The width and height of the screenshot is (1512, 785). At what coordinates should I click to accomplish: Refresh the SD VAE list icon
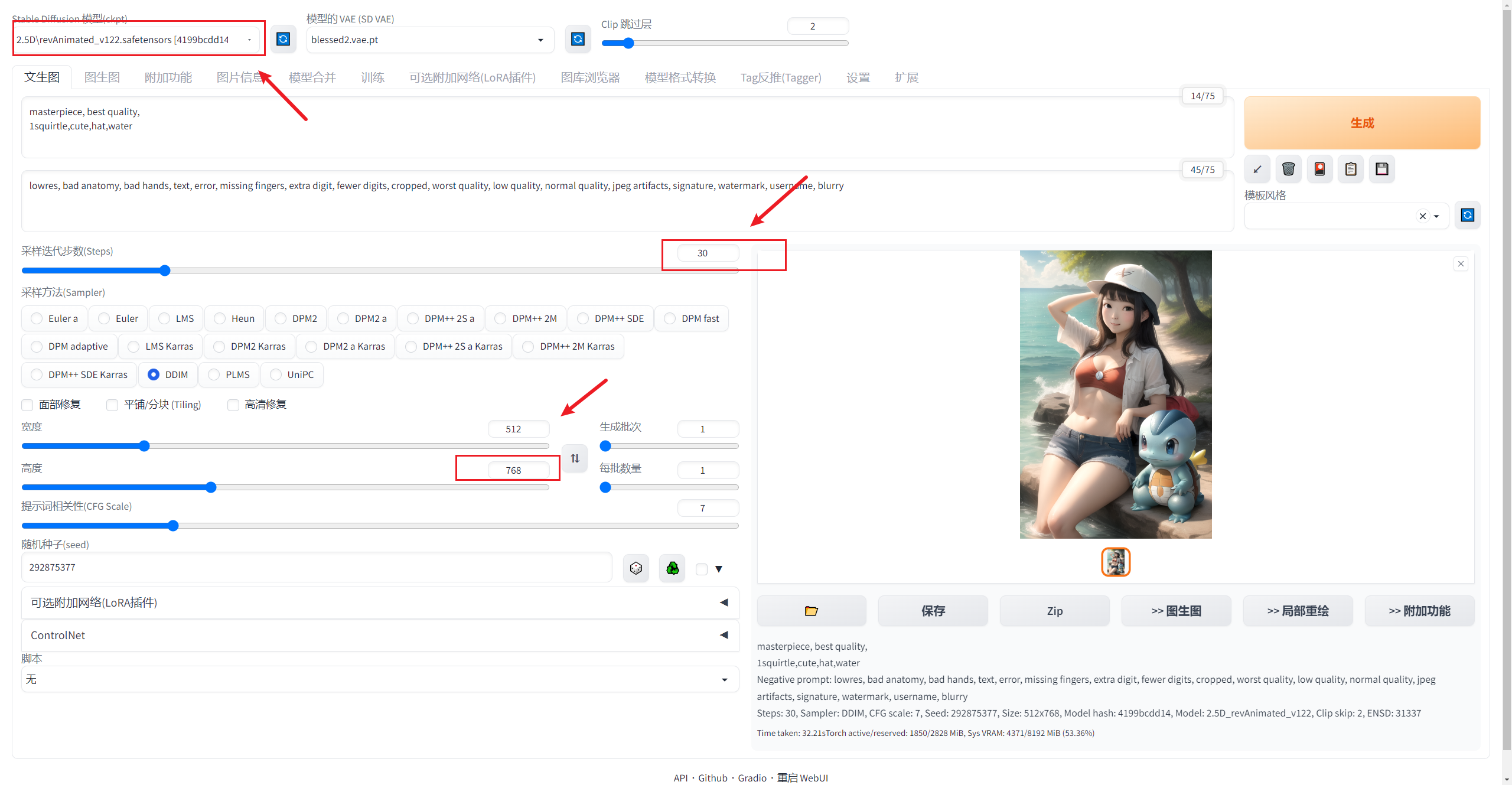pos(578,39)
